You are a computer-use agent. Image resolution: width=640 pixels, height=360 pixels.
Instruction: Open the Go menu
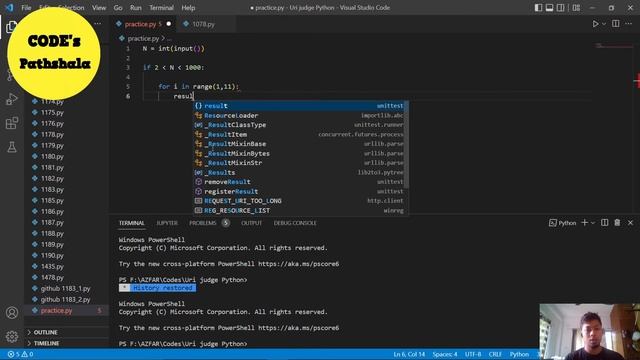pyautogui.click(x=118, y=8)
